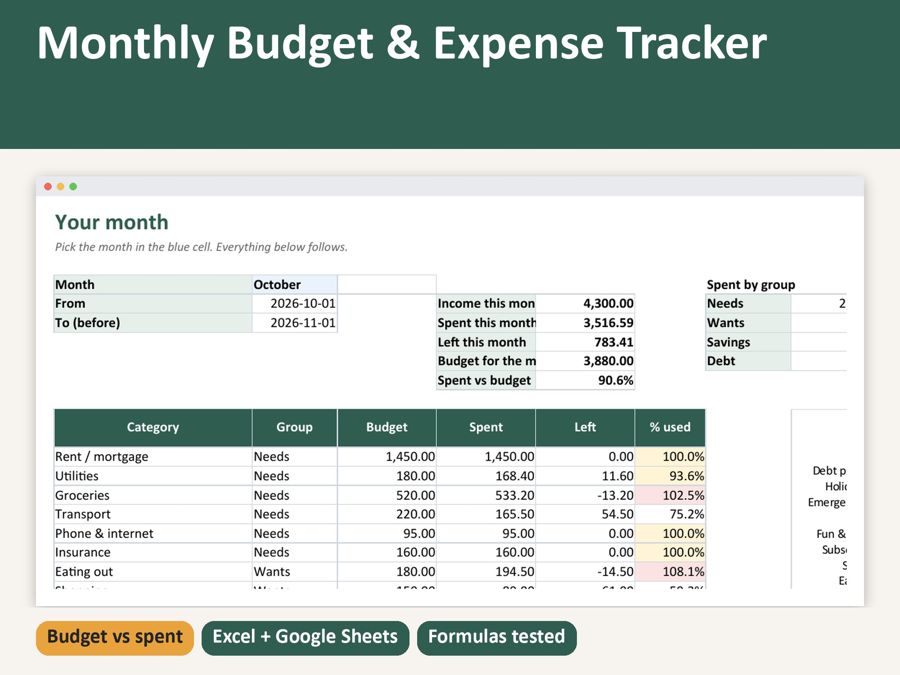900x675 pixels.
Task: Click the 'Formulas tested' badge
Action: (x=496, y=637)
